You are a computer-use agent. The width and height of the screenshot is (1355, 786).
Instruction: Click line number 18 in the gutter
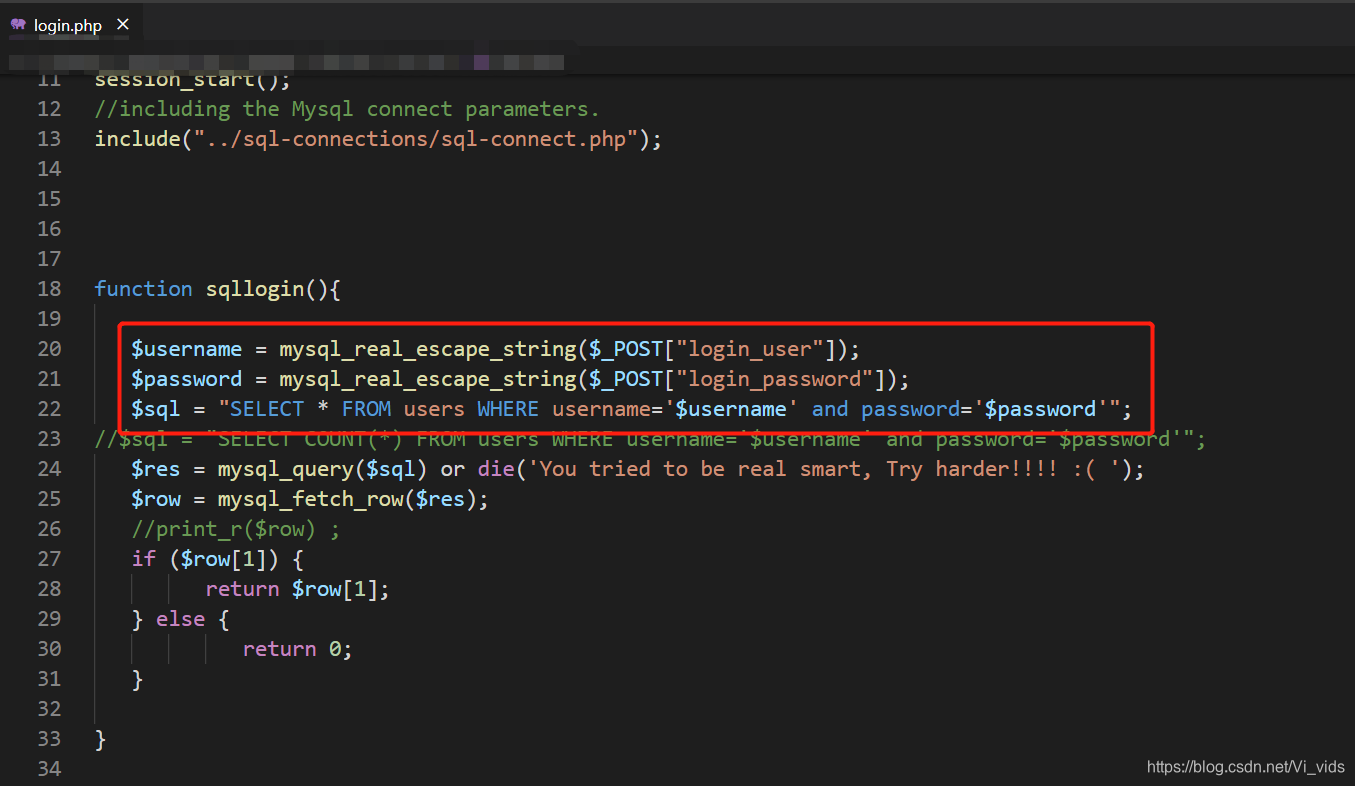click(x=49, y=289)
